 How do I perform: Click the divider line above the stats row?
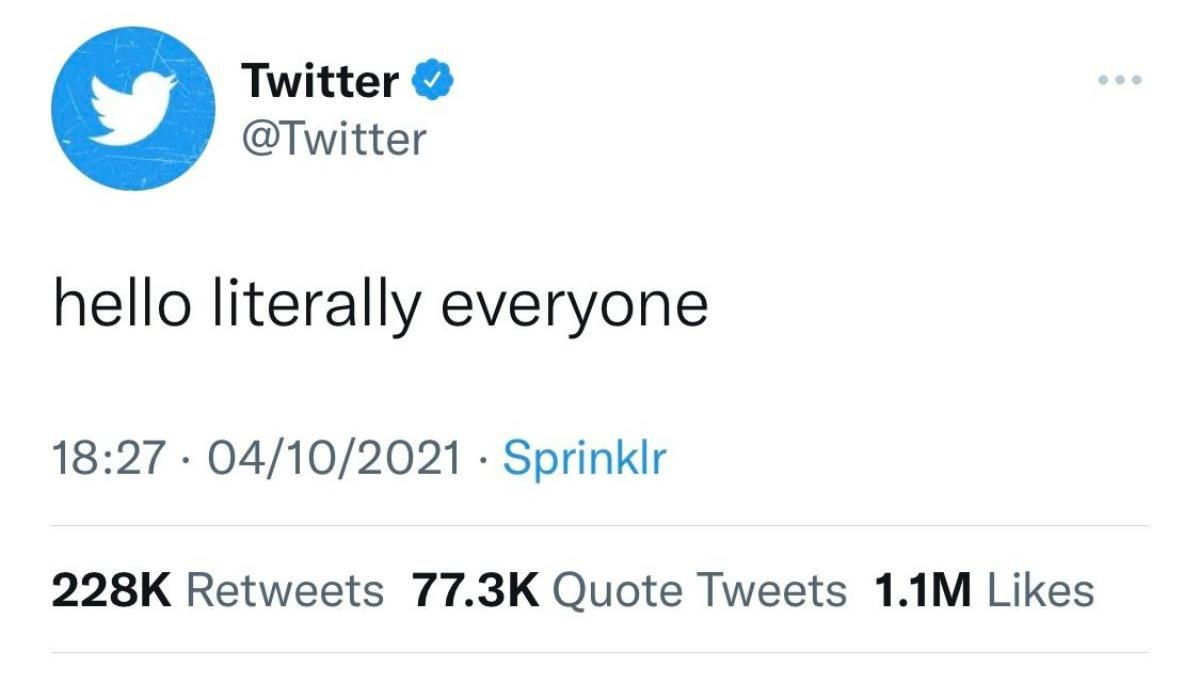coord(600,525)
